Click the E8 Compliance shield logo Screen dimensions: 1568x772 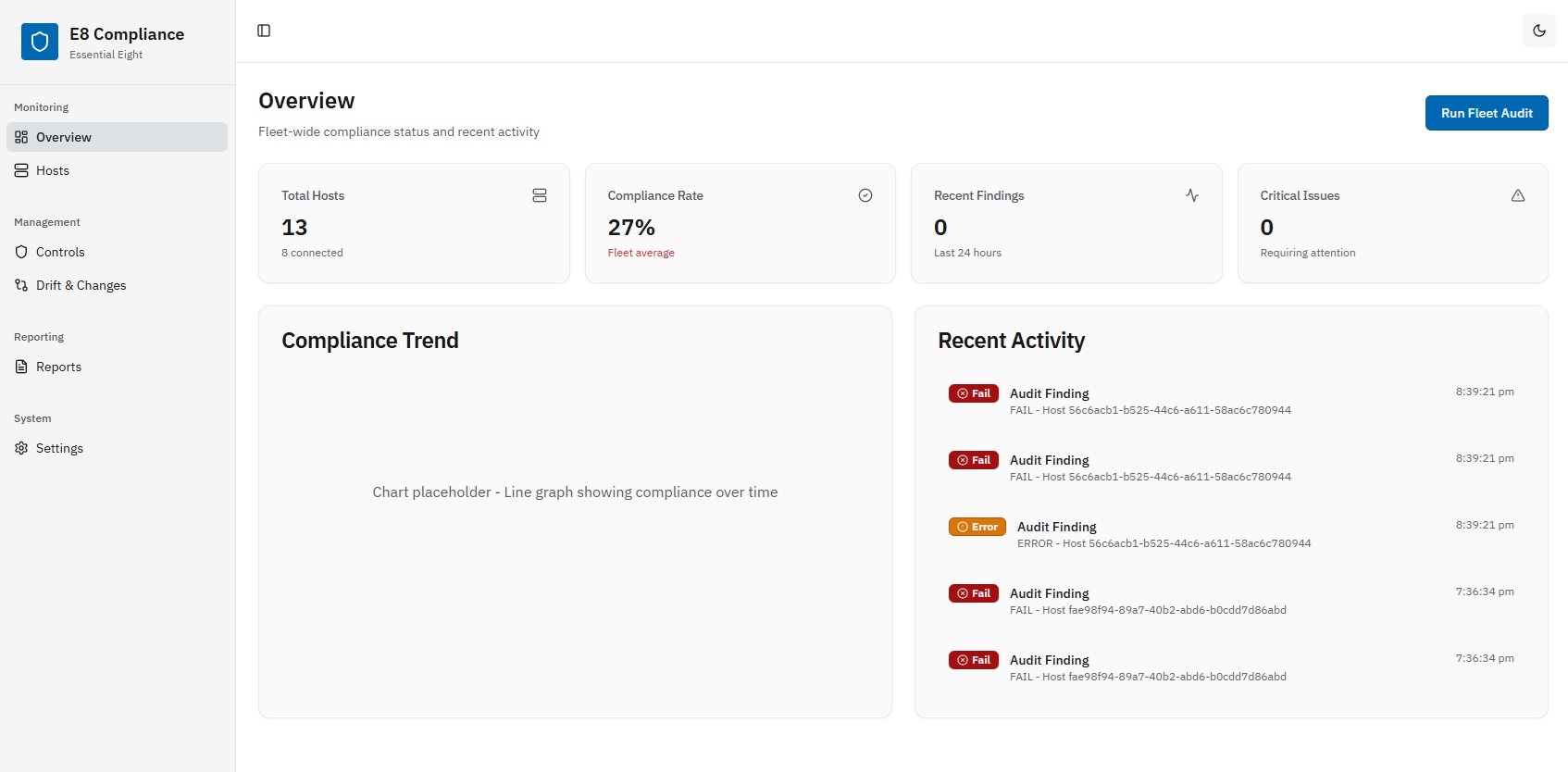tap(40, 42)
